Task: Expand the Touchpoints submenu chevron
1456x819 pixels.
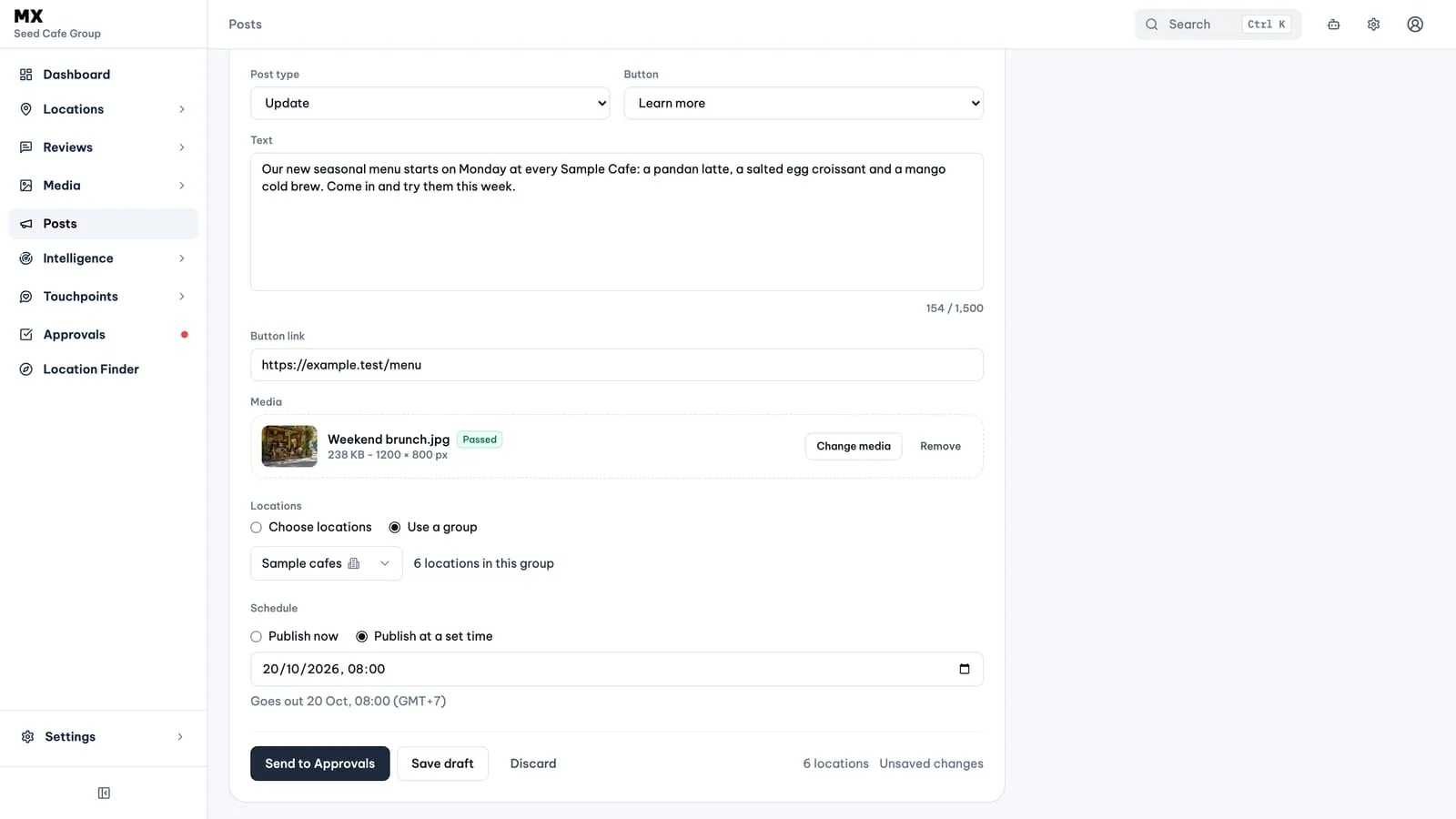Action: (x=182, y=297)
